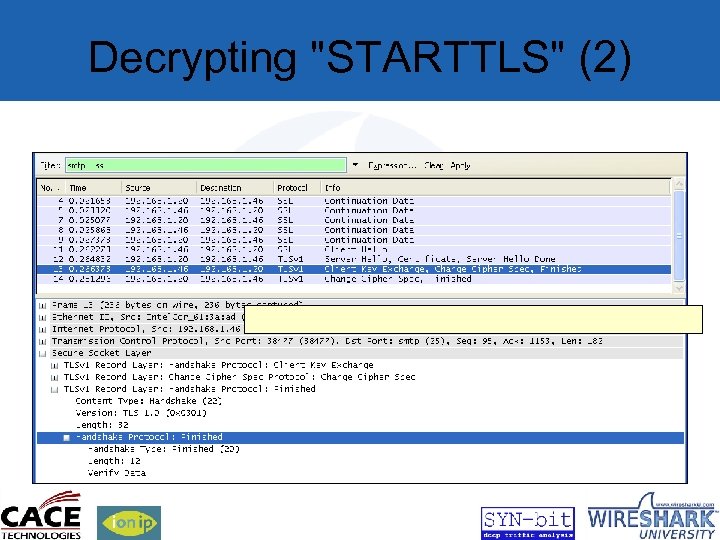Select packet 13 Client Key Exchange row
The width and height of the screenshot is (720, 540).
(x=354, y=269)
